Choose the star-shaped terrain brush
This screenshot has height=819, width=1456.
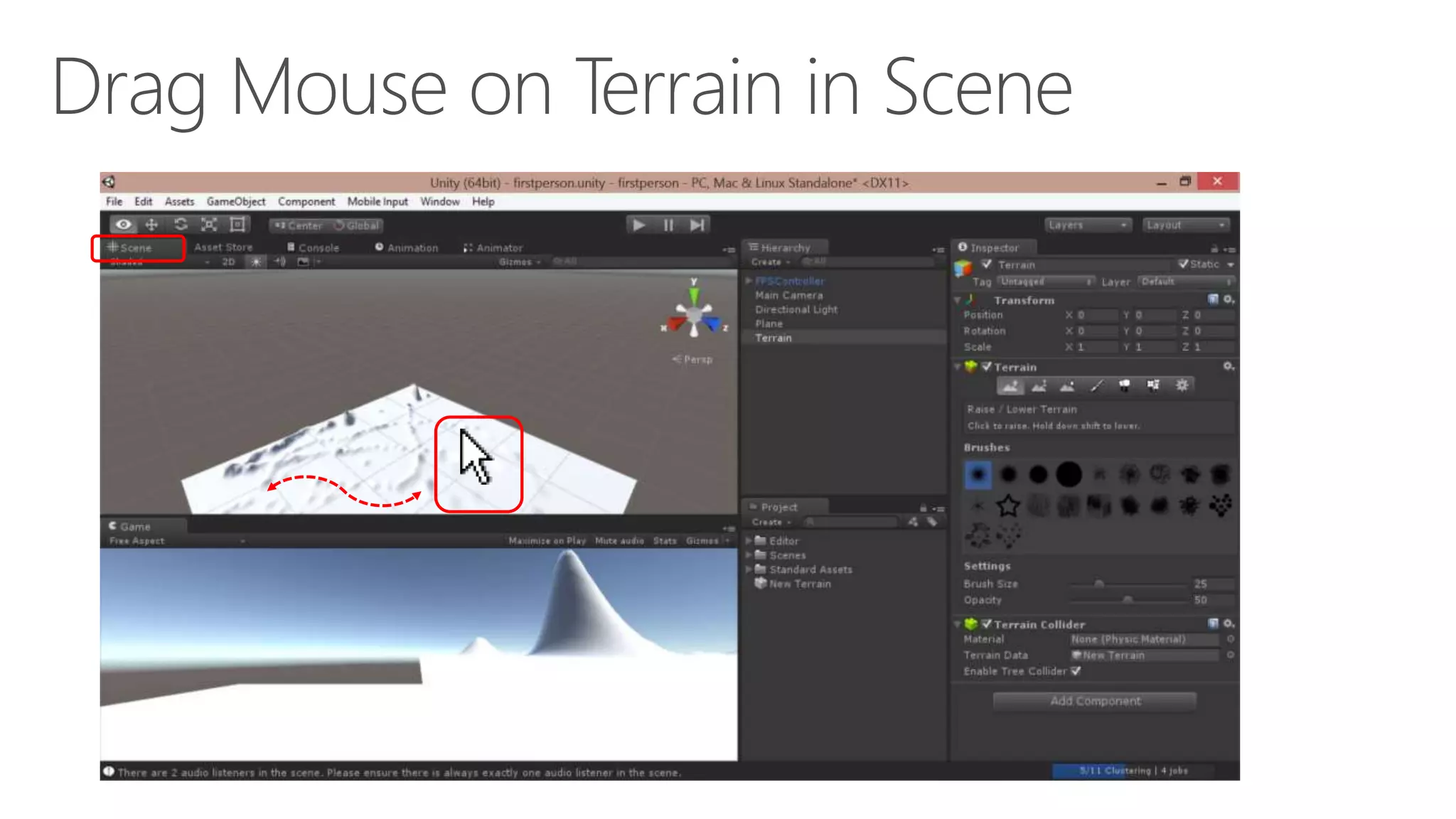pyautogui.click(x=1007, y=506)
